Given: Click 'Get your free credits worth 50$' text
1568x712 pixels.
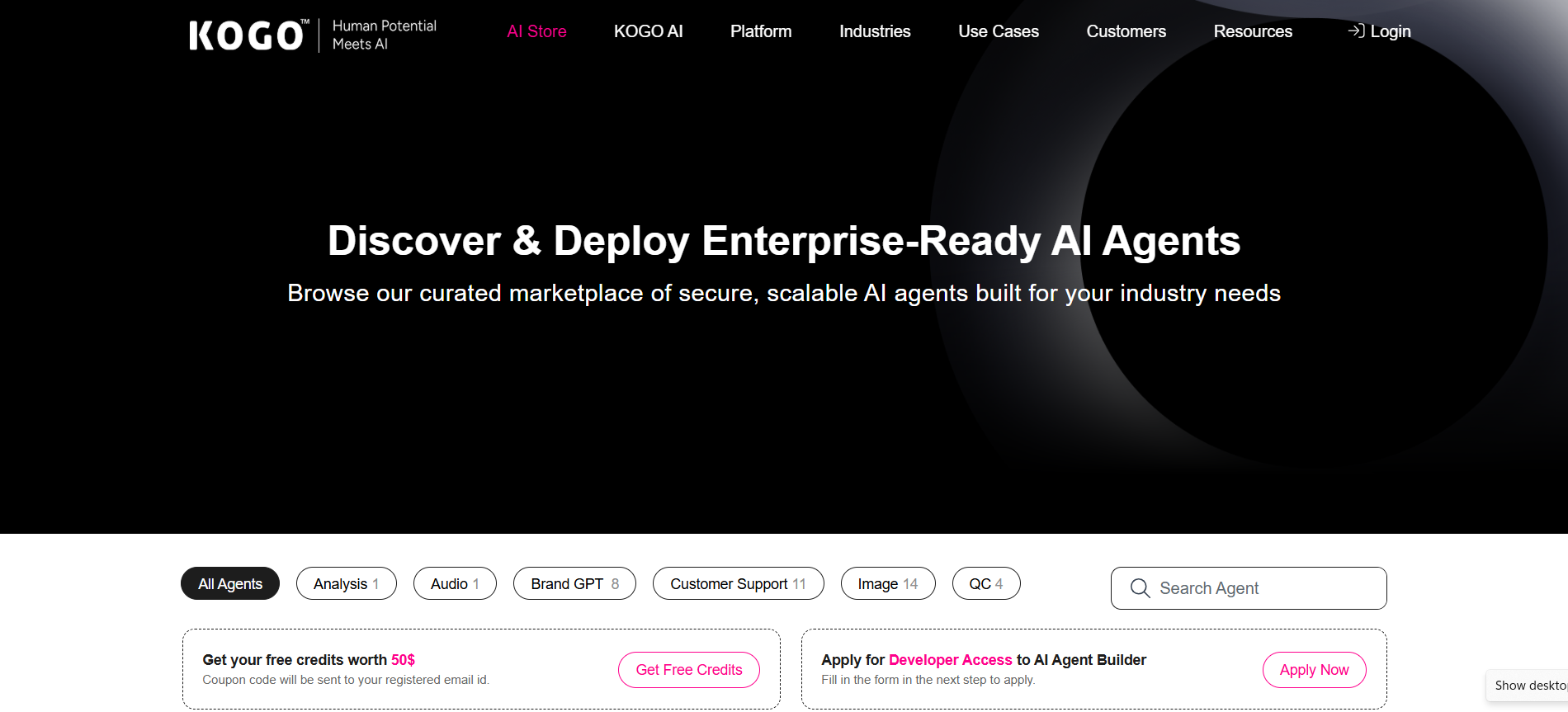Looking at the screenshot, I should (x=309, y=660).
